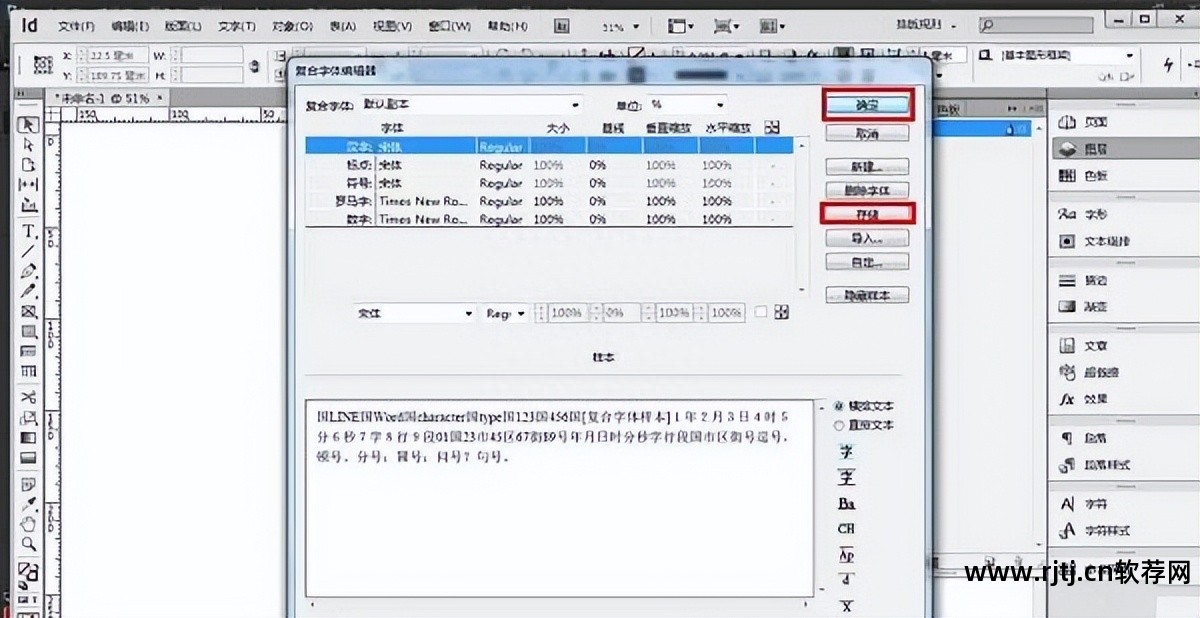Screen dimensions: 1200x618
Task: Open the 单位 units (%) dropdown
Action: tap(688, 104)
